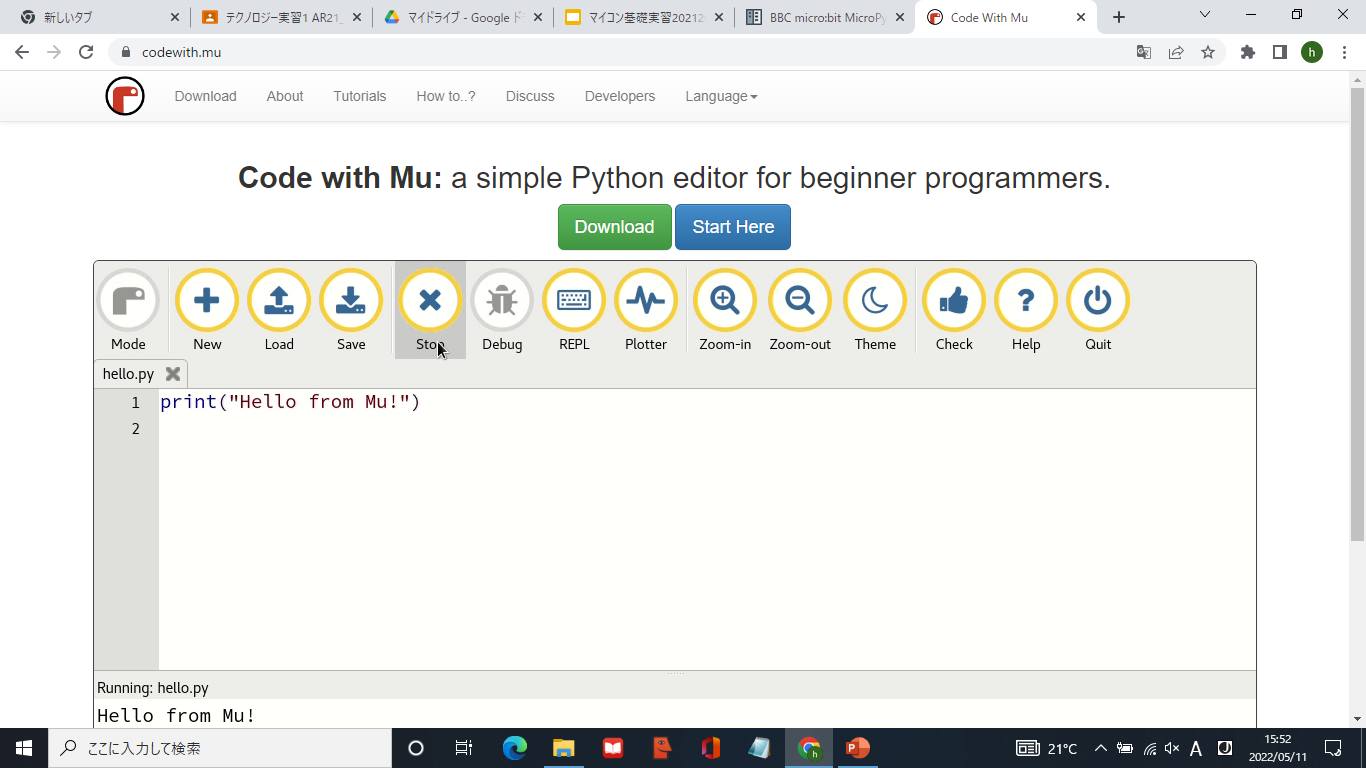The height and width of the screenshot is (768, 1366).
Task: Open the REPL panel
Action: click(574, 311)
